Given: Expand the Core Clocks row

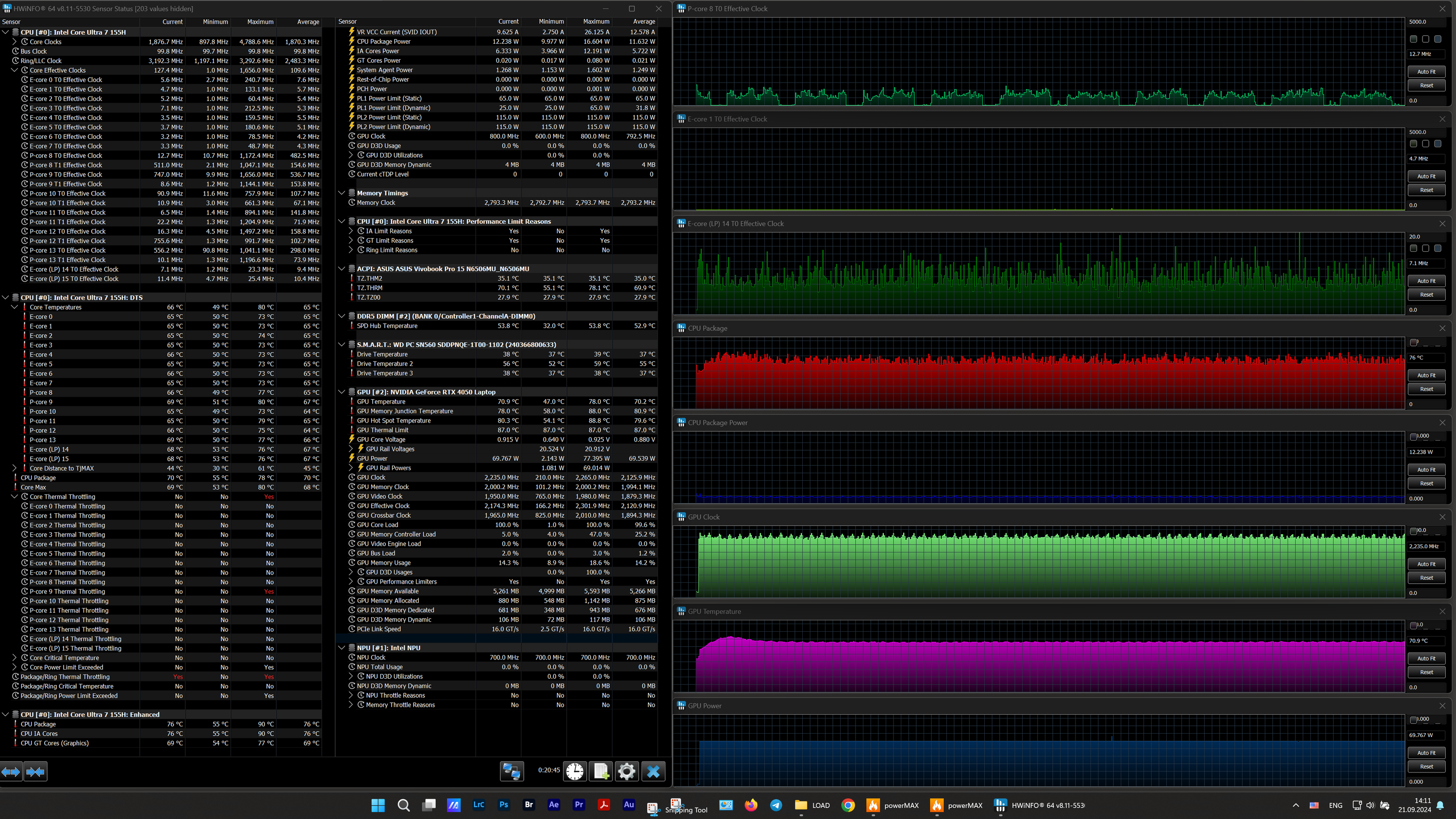Looking at the screenshot, I should coord(15,42).
